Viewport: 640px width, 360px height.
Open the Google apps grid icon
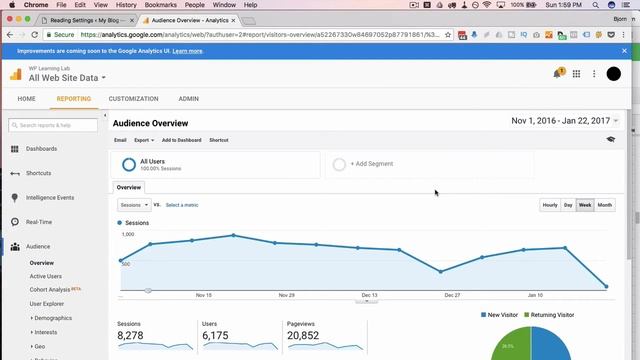pyautogui.click(x=576, y=74)
